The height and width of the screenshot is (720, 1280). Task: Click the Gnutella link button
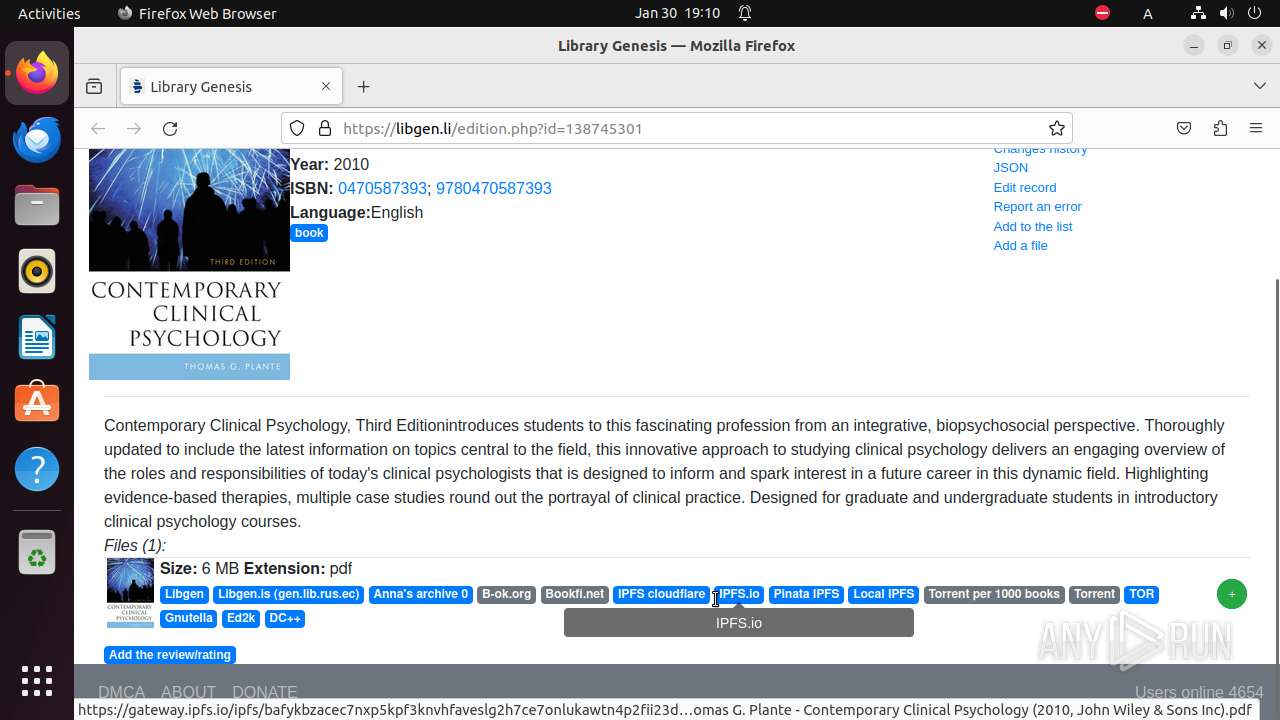coord(188,618)
